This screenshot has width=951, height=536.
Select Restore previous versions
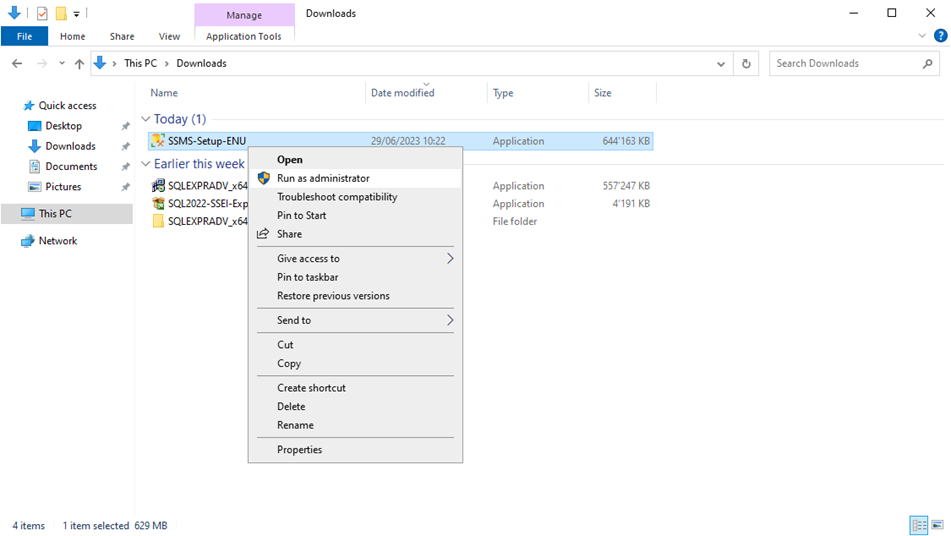355,296
